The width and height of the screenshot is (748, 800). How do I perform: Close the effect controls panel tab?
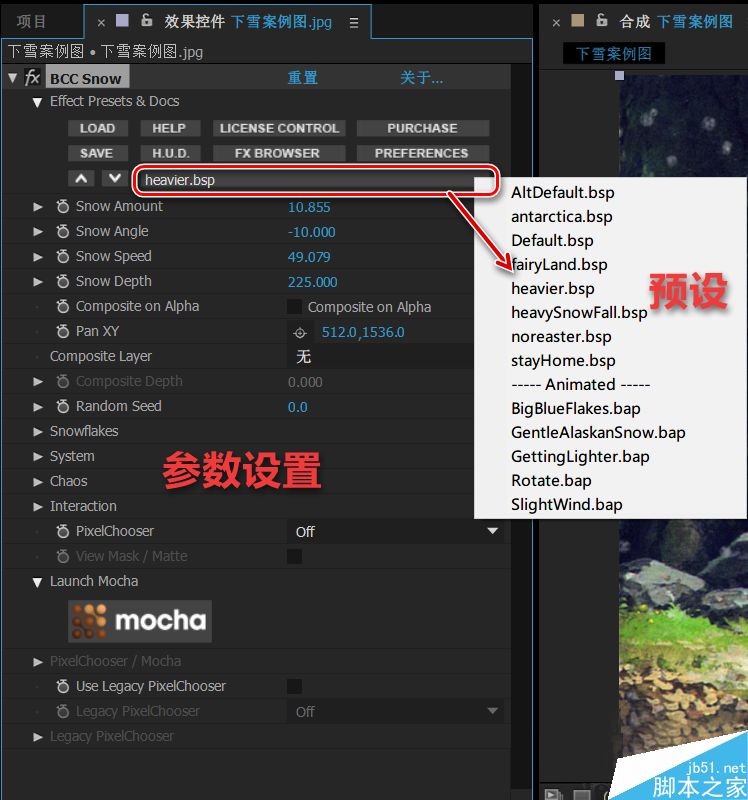tap(101, 22)
